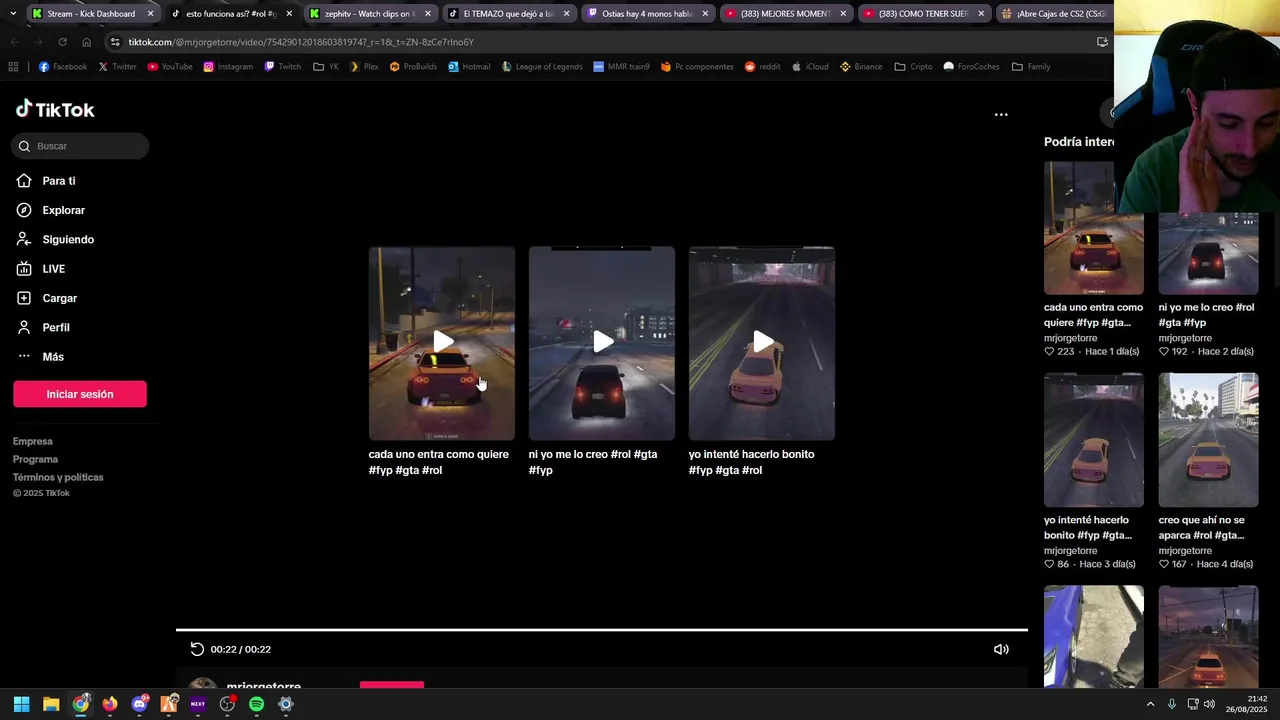Click the browser back arrow

coord(14,42)
